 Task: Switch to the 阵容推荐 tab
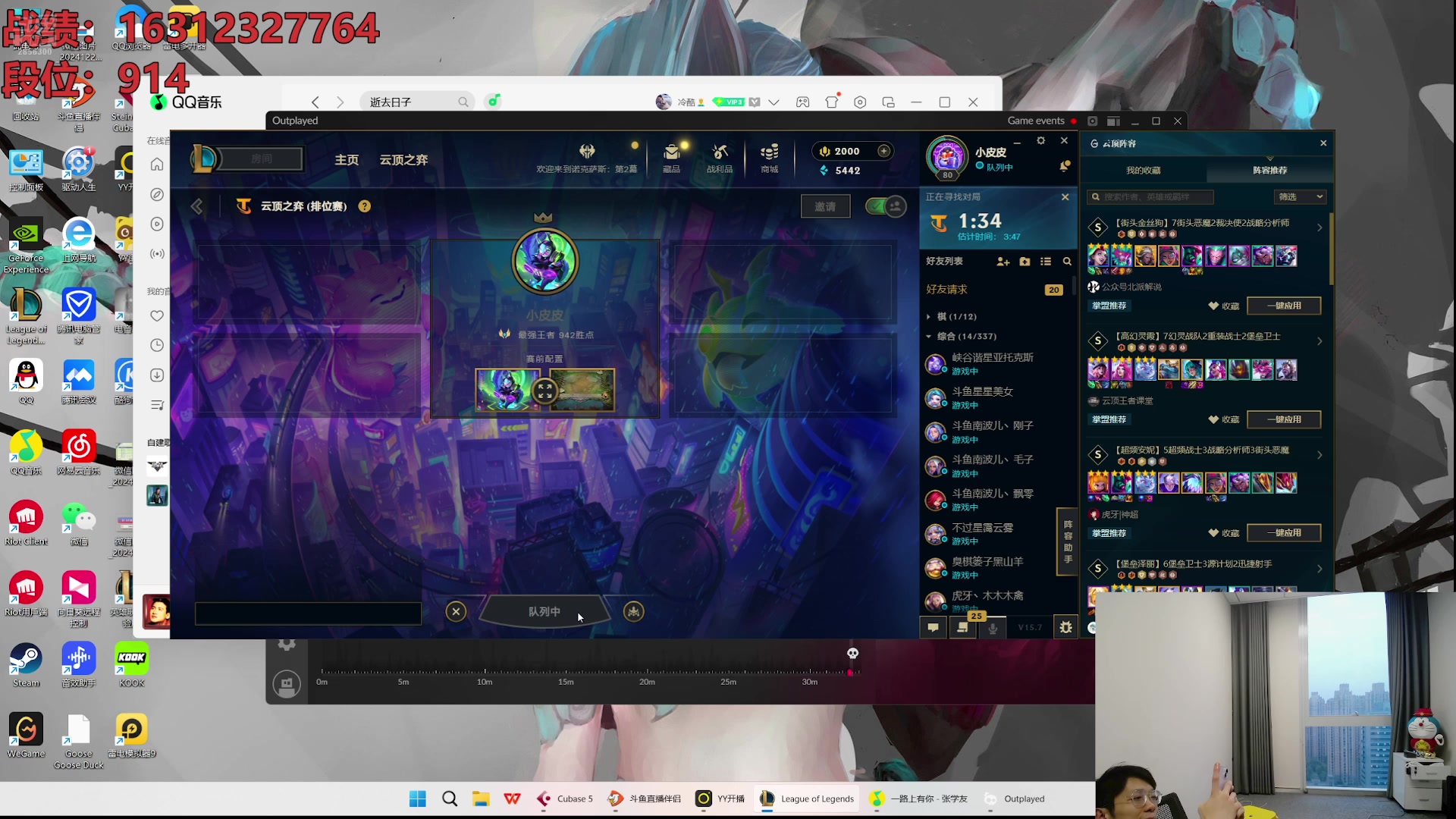pos(1269,171)
